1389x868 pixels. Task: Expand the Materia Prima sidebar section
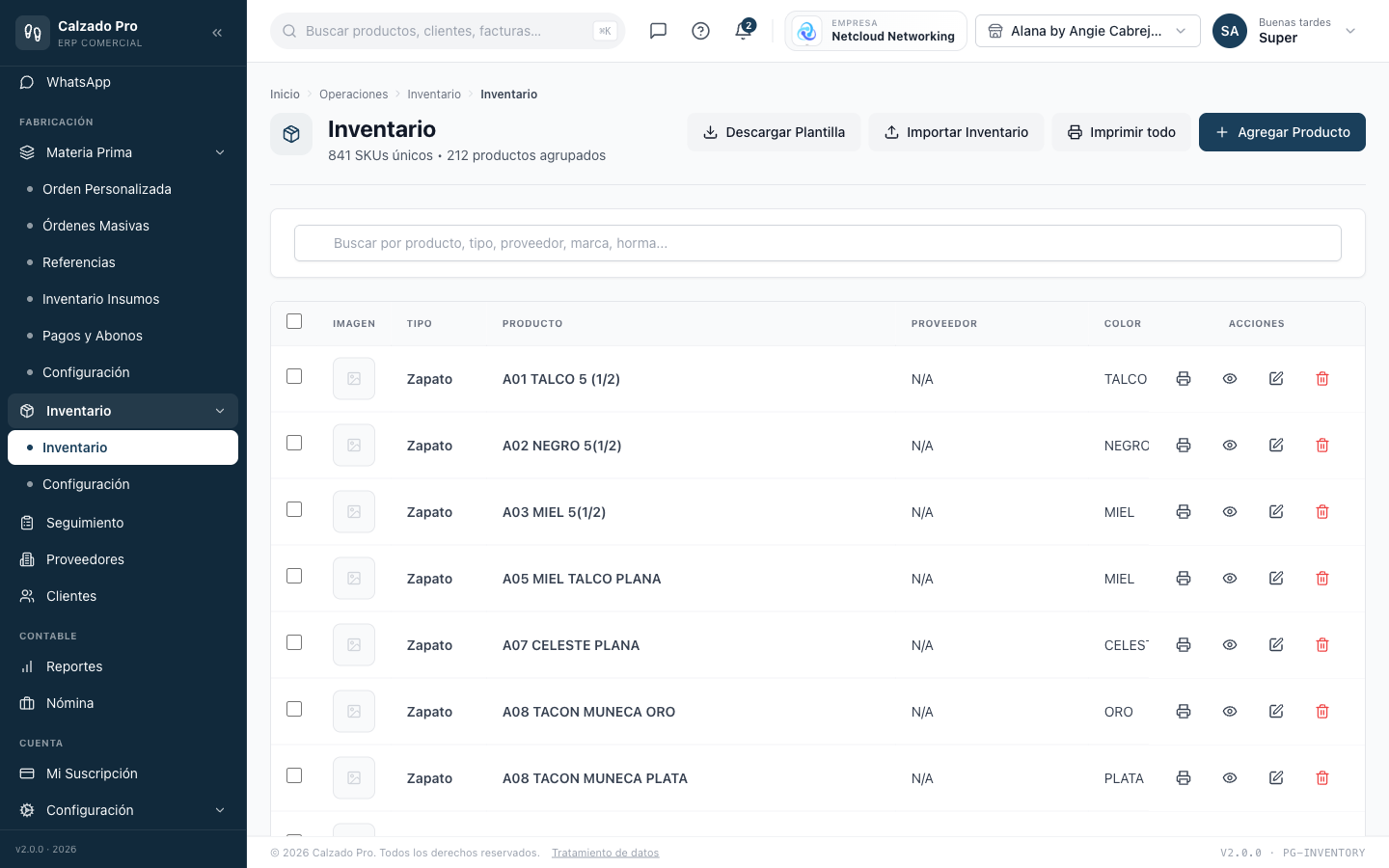[x=123, y=152]
